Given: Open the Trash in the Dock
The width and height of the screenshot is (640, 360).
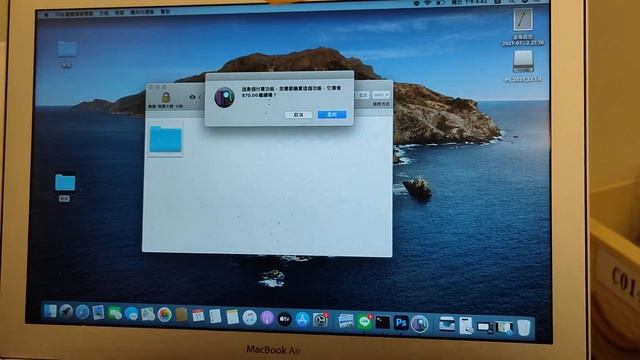Looking at the screenshot, I should point(524,328).
